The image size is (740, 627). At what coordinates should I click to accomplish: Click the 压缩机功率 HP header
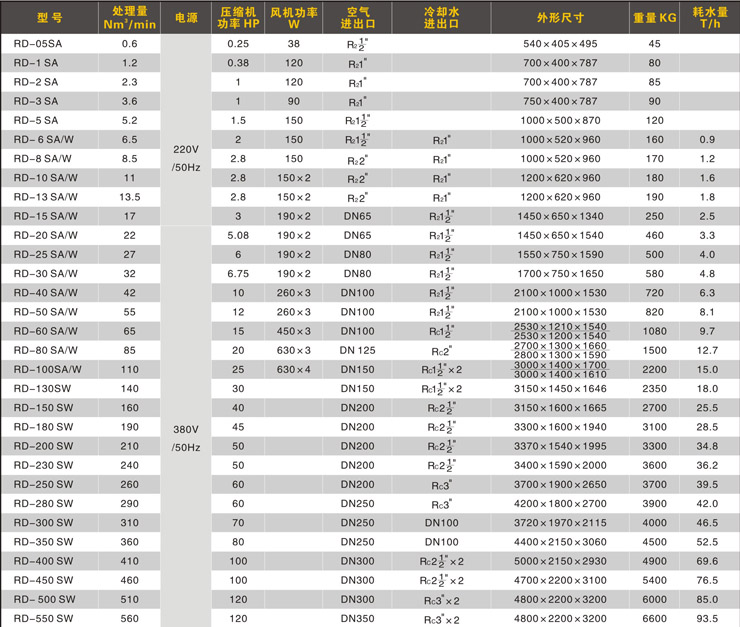(238, 18)
